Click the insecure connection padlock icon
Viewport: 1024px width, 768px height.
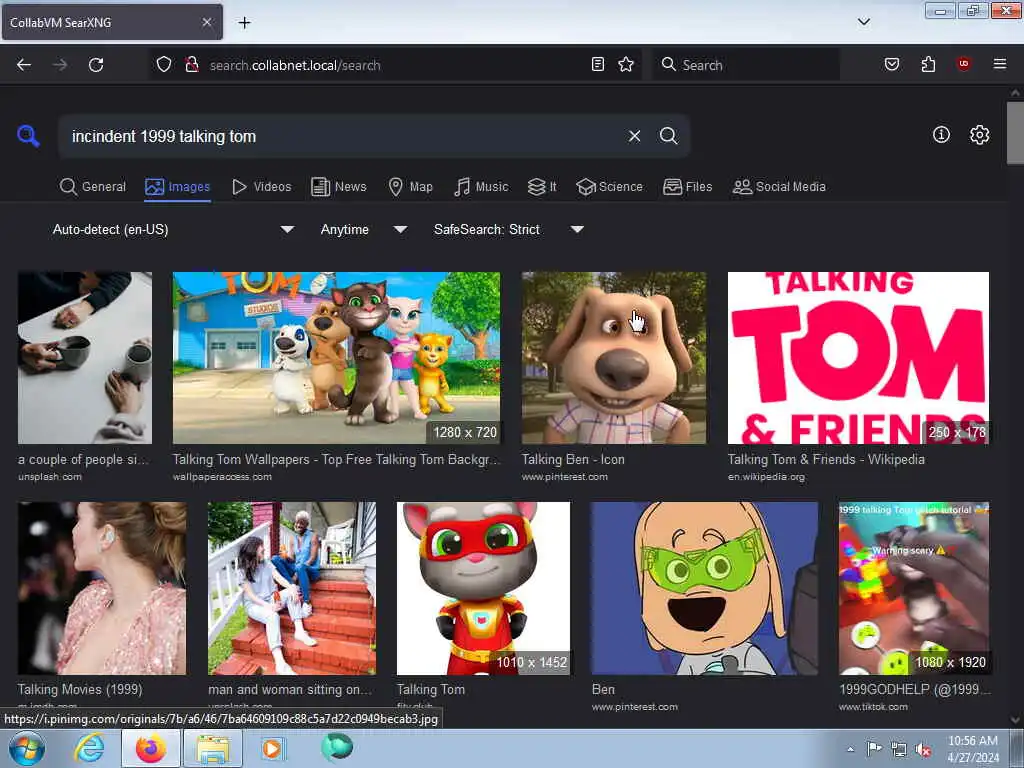pos(192,65)
